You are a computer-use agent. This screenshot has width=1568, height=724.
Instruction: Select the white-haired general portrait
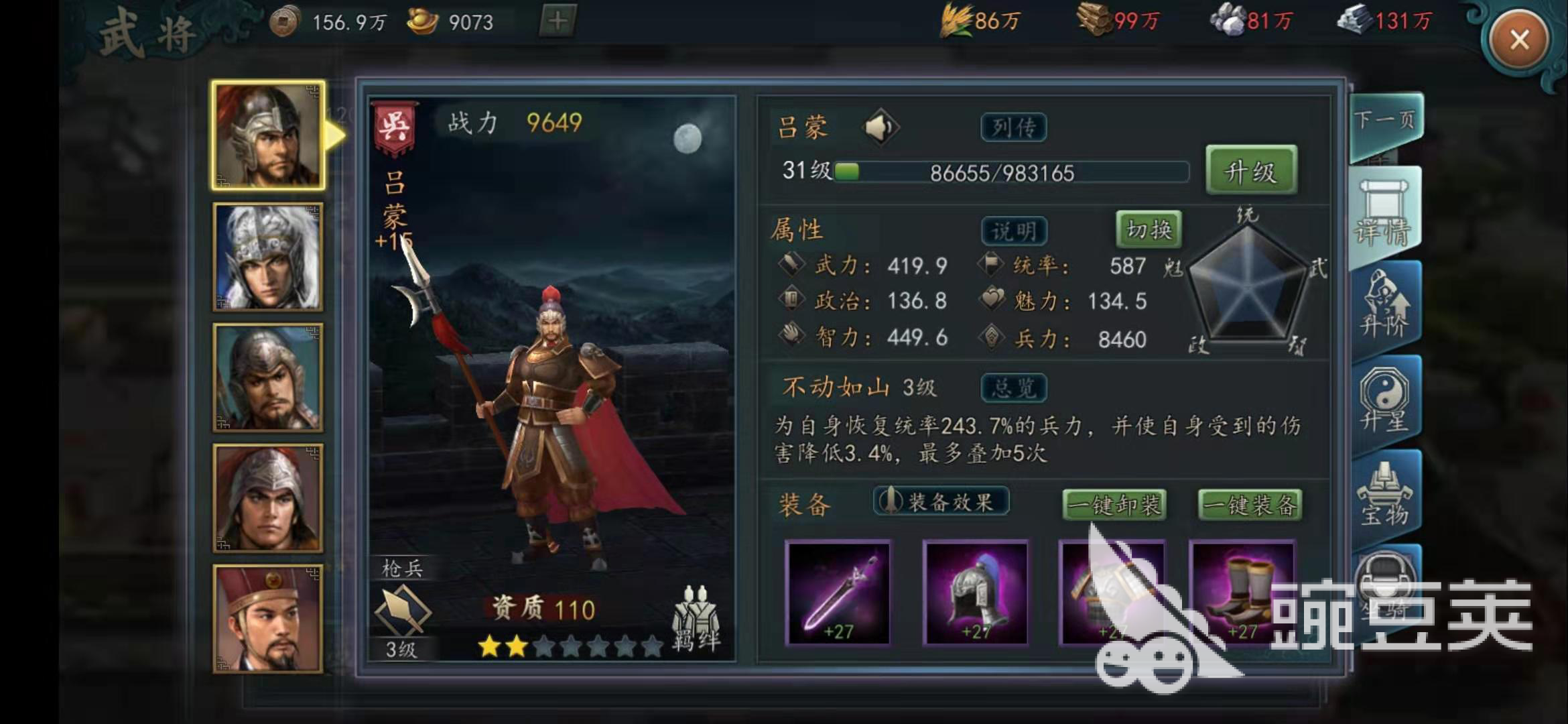pos(268,257)
